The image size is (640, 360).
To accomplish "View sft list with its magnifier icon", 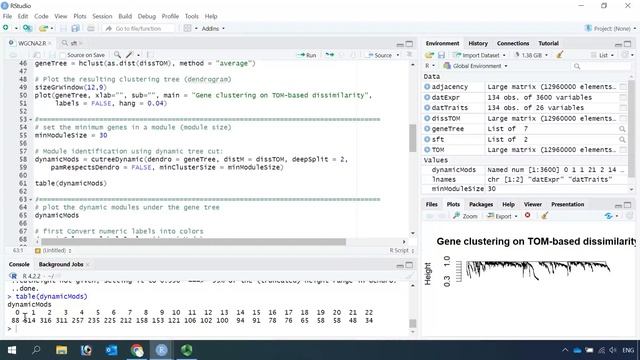I will coord(622,140).
